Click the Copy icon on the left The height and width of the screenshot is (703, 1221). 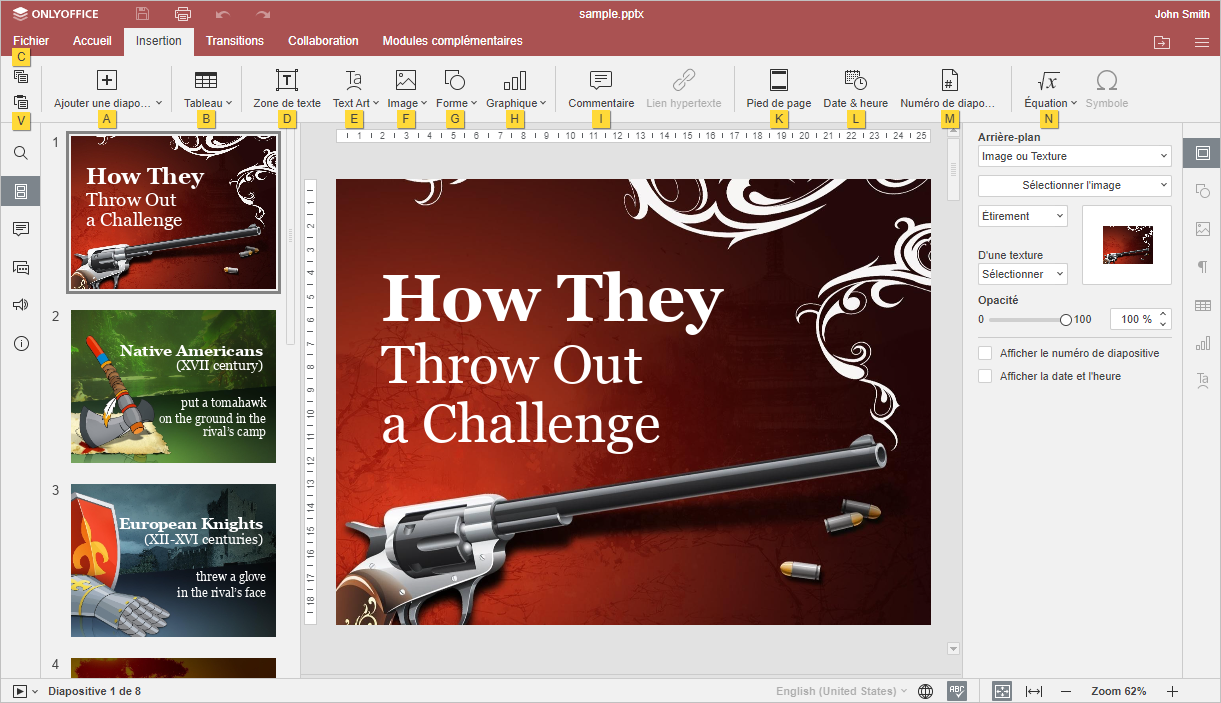coord(21,76)
